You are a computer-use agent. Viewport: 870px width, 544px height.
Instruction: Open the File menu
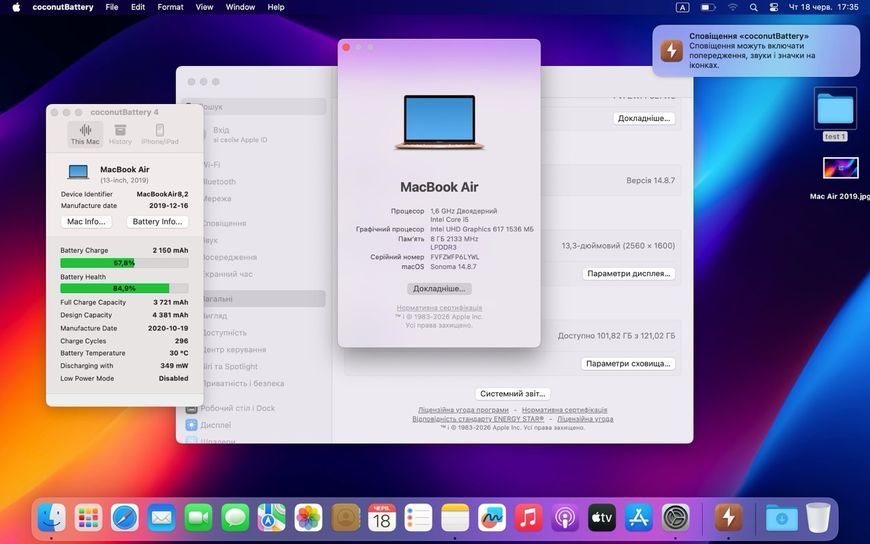pyautogui.click(x=112, y=7)
